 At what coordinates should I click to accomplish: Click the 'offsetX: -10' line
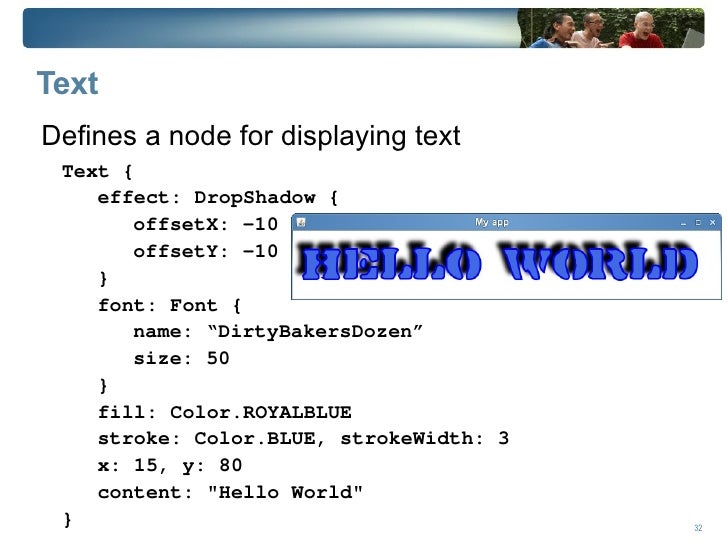(x=205, y=225)
